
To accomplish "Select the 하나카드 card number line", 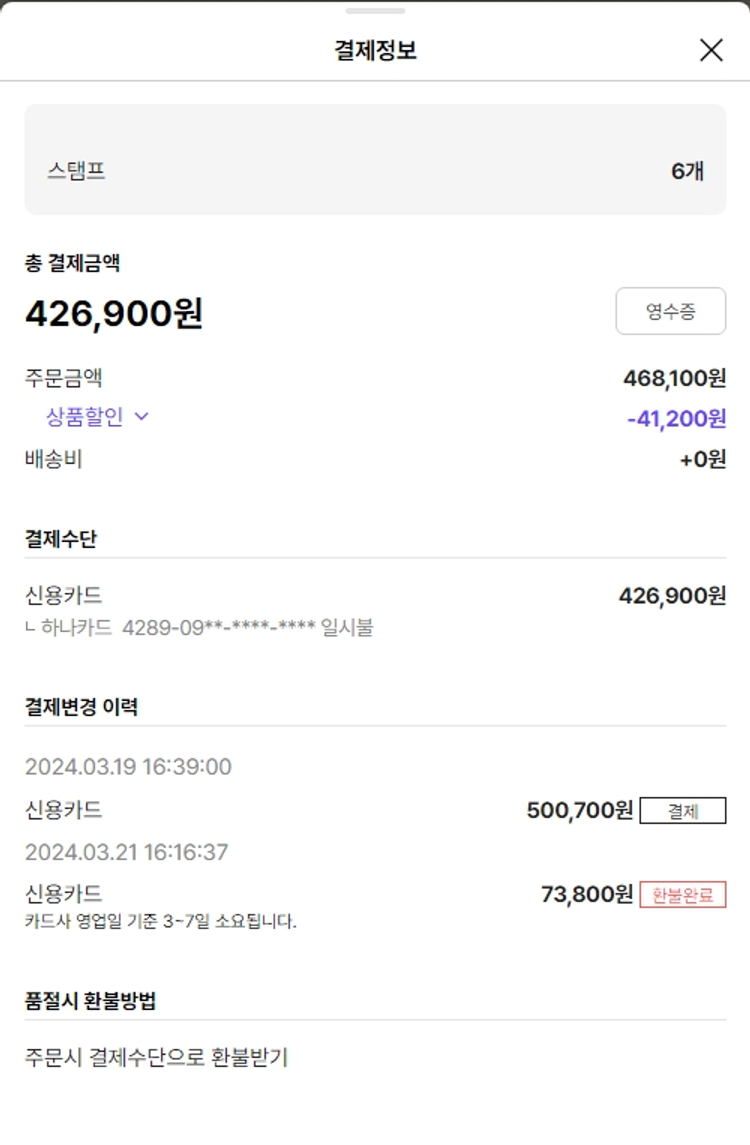I will point(200,628).
